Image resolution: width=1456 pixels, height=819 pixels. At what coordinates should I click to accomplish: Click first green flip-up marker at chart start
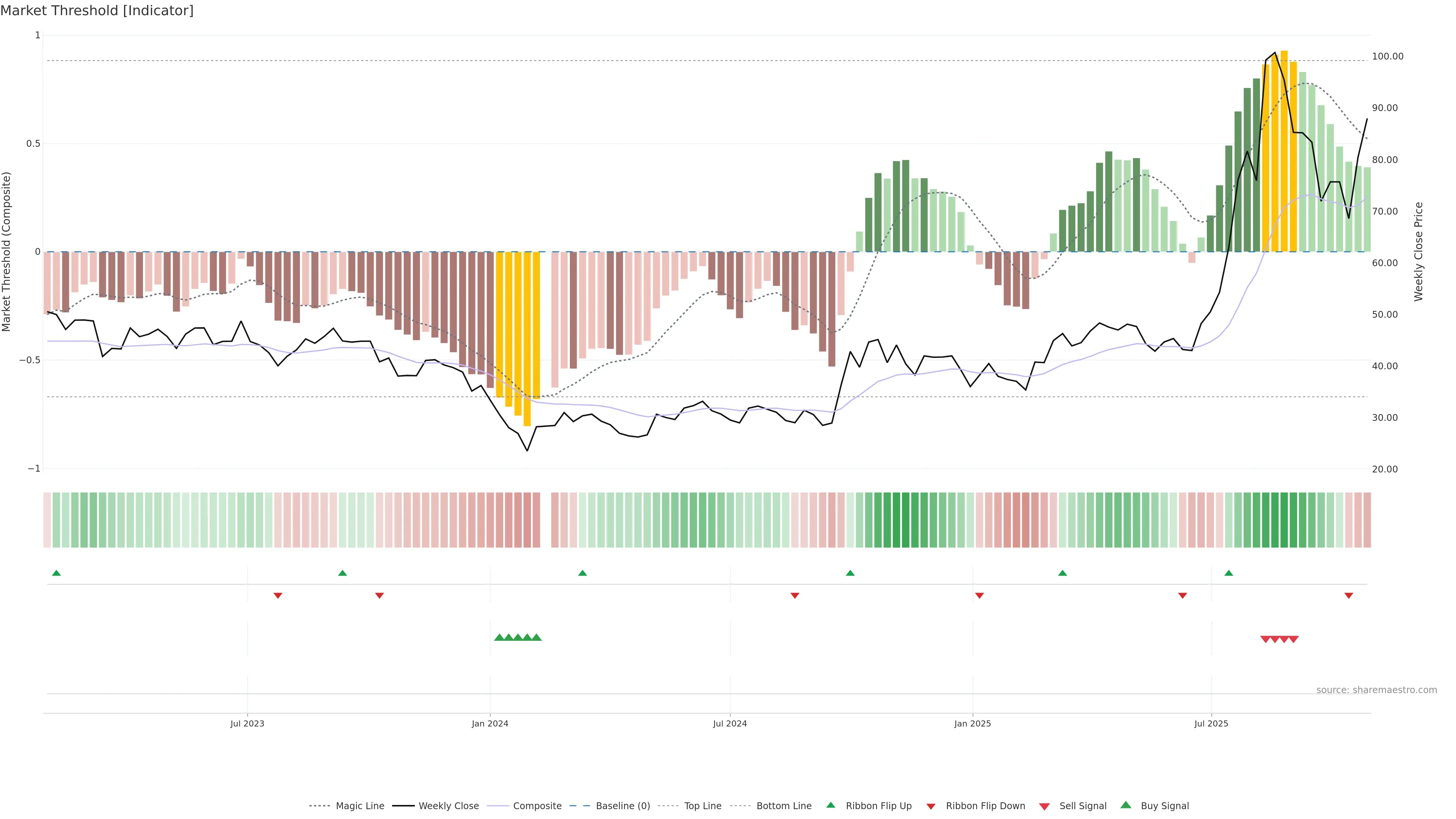point(56,573)
